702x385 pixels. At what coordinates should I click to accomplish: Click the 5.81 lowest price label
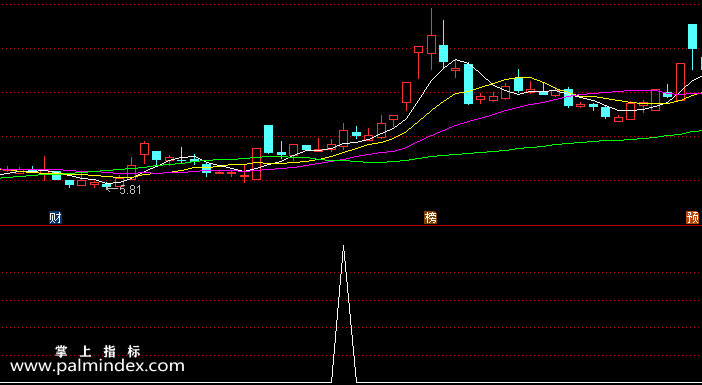point(130,190)
